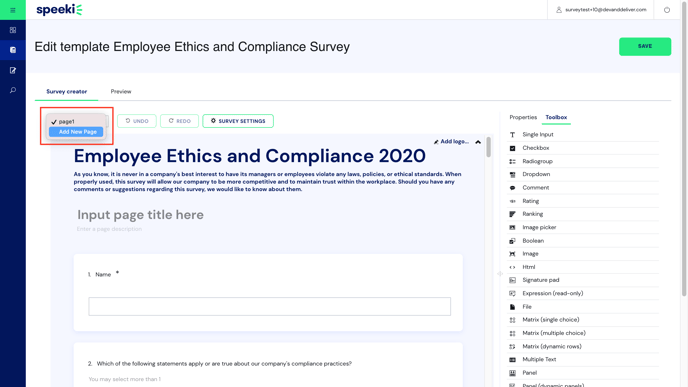Click the survey canvas vertical scrollbar
Screen dimensions: 688x387
pos(488,147)
